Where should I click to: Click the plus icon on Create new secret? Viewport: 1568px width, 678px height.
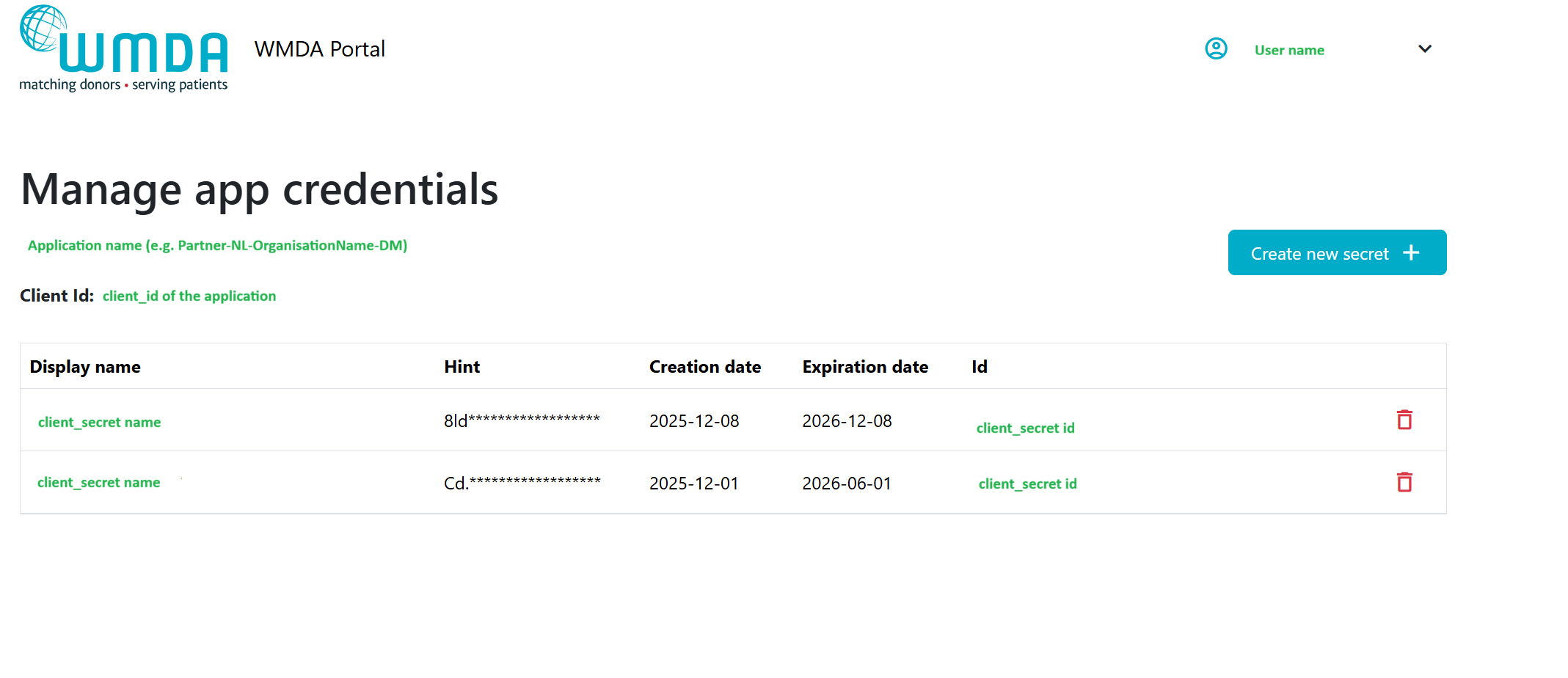click(x=1410, y=253)
